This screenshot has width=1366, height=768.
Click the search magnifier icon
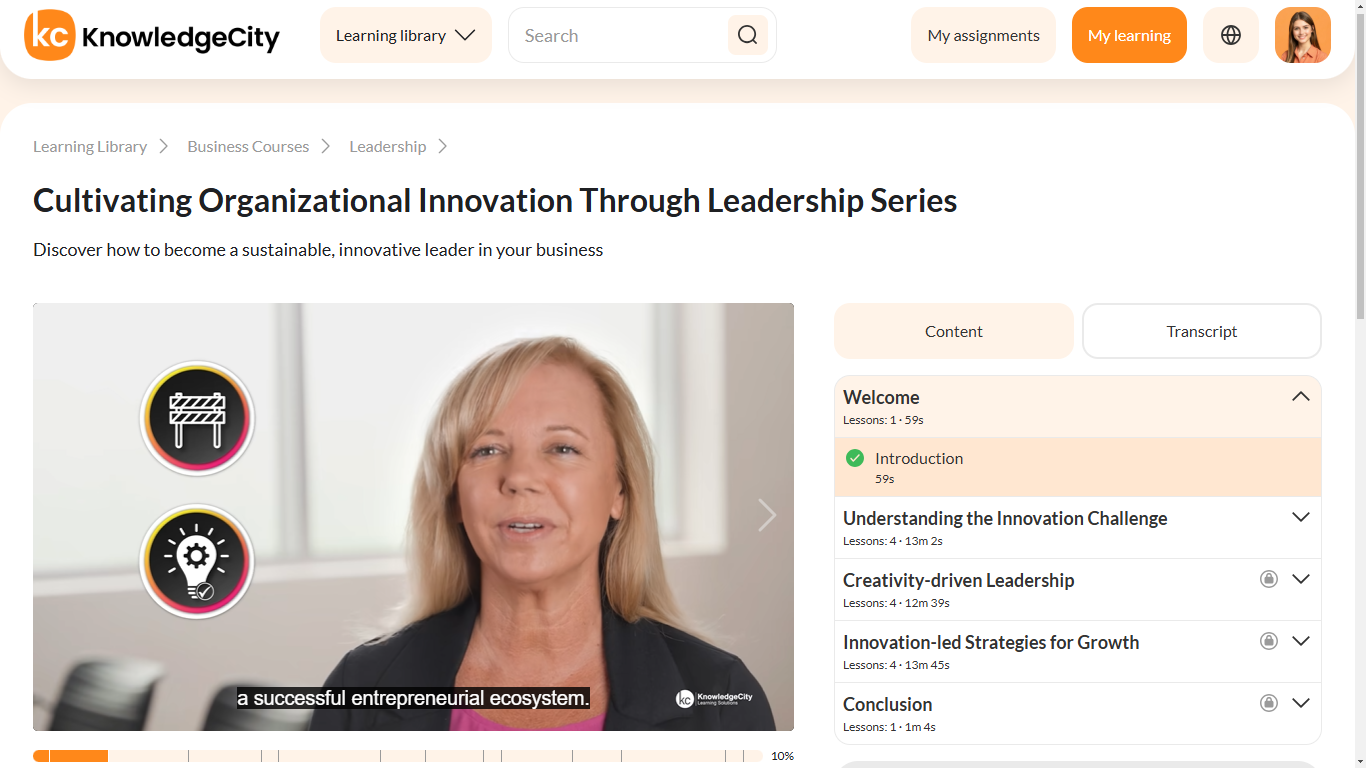(x=747, y=36)
